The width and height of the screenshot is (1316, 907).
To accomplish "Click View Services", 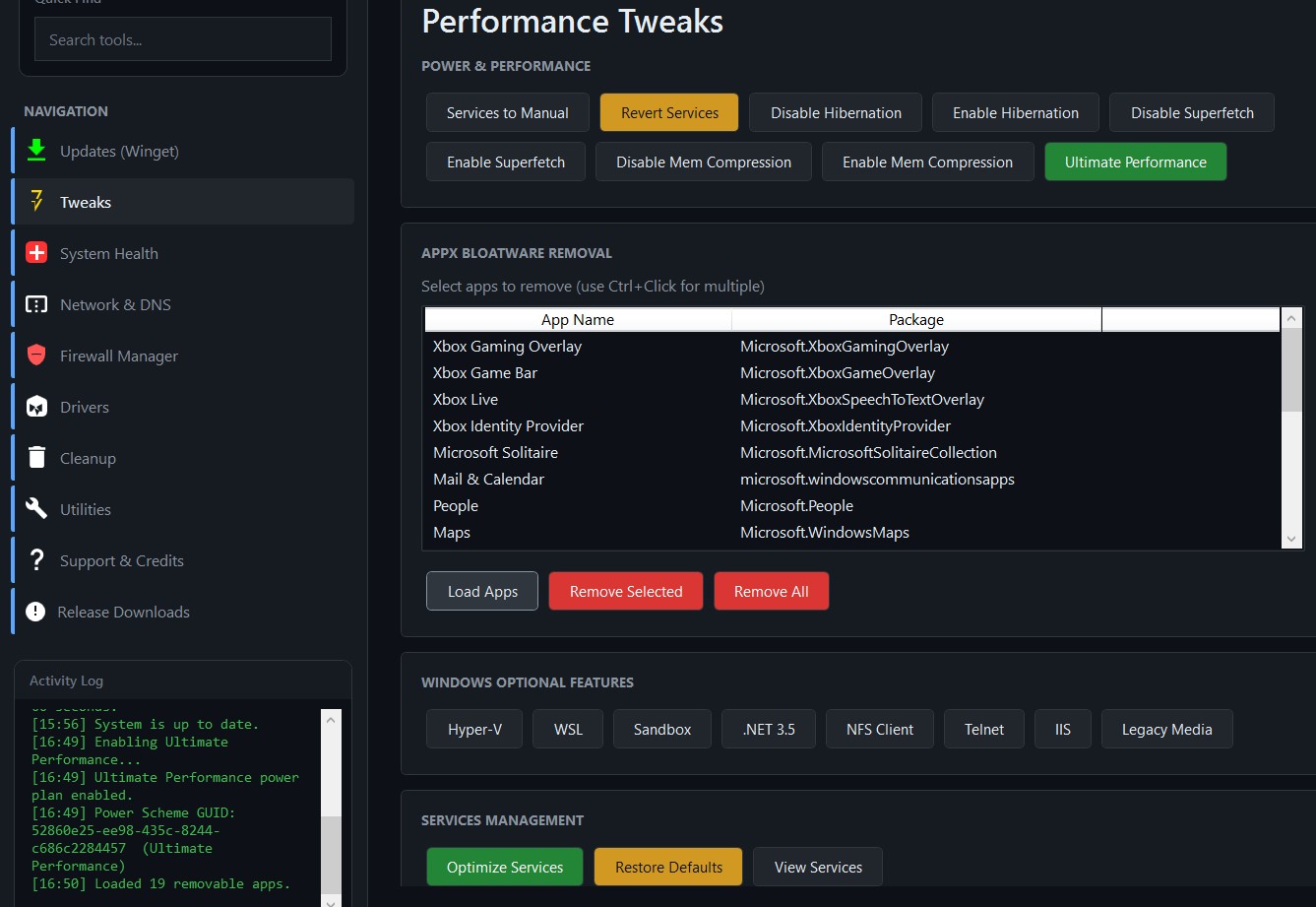I will pos(817,867).
